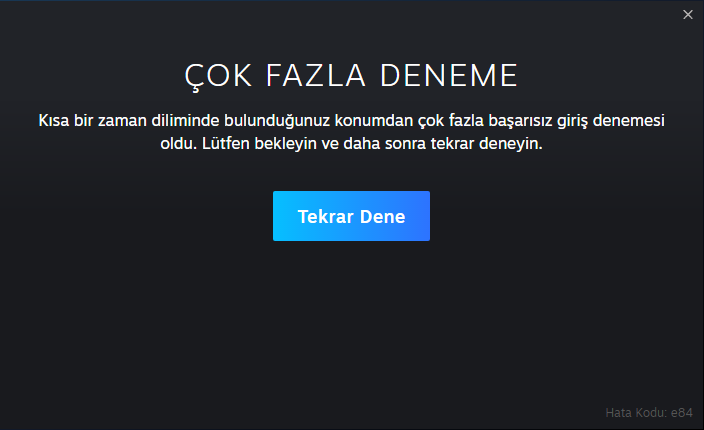Click the word FAZLA in the heading
Image resolution: width=704 pixels, height=430 pixels.
[x=316, y=75]
